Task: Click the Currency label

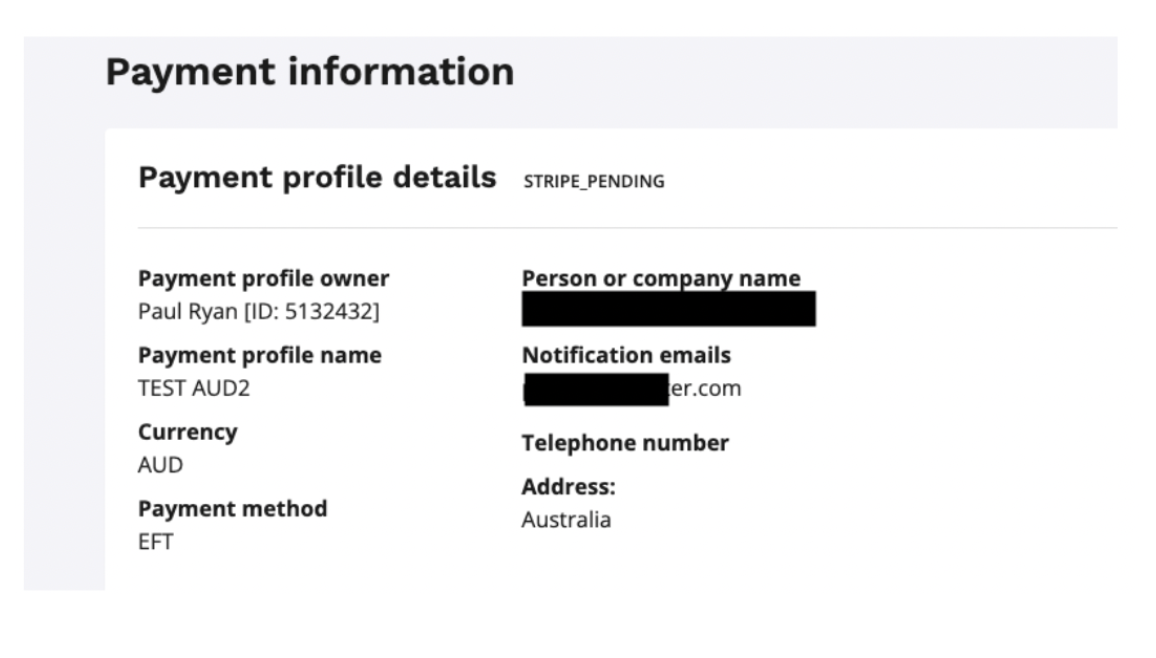Action: (x=187, y=432)
